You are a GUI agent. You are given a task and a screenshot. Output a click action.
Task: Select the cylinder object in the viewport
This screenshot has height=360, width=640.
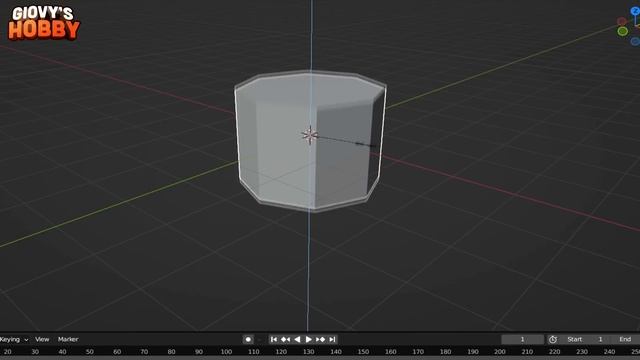(x=310, y=141)
